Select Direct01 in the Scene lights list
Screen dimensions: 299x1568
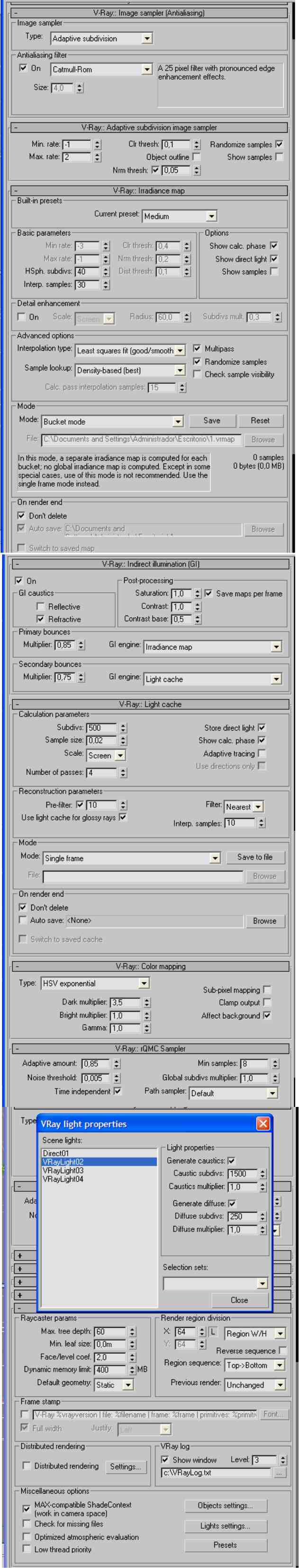[56, 1153]
